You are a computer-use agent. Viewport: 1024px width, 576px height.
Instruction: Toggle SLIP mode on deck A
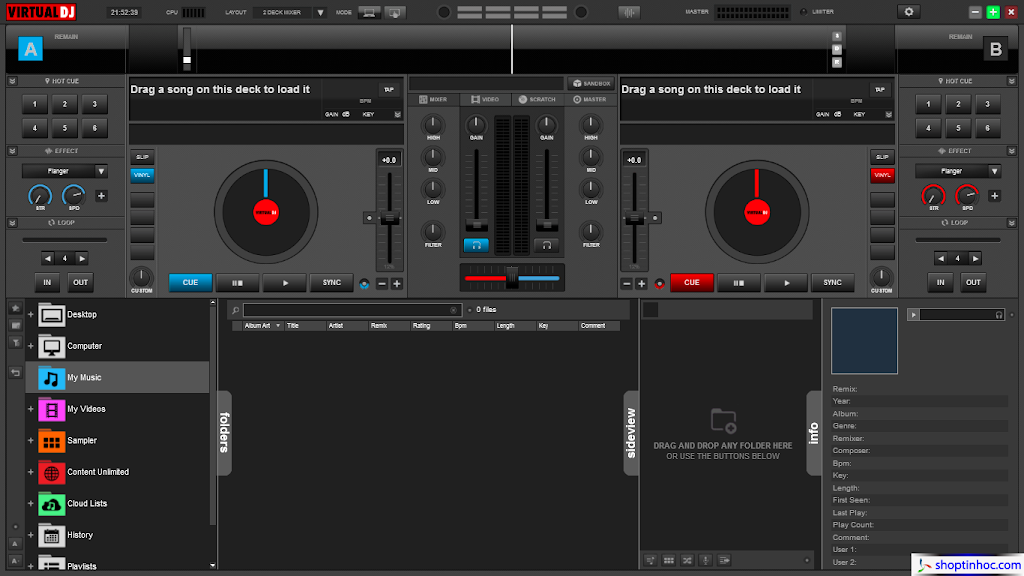pyautogui.click(x=142, y=157)
